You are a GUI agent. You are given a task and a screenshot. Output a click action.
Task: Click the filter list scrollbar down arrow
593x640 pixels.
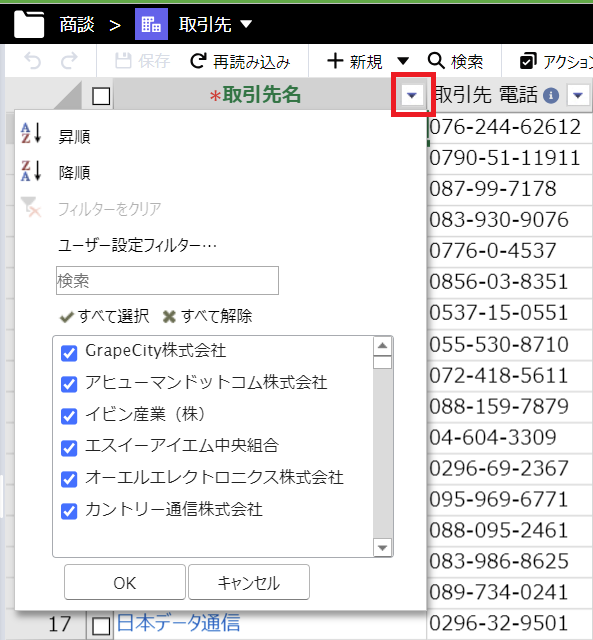pyautogui.click(x=382, y=548)
